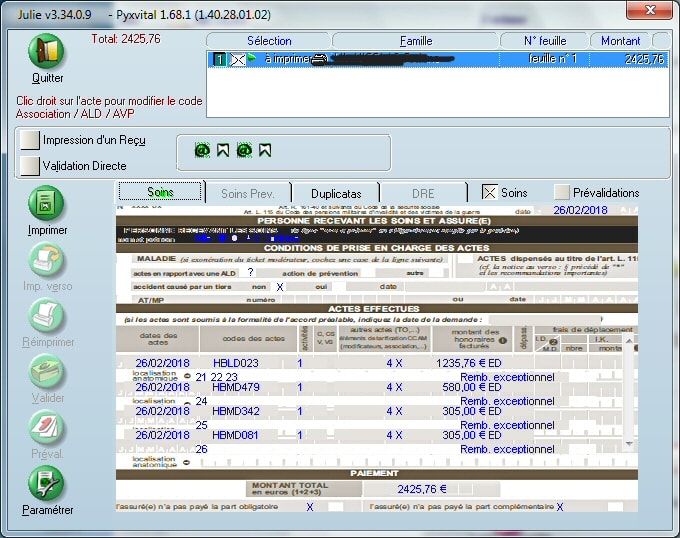680x538 pixels.
Task: Toggle the Impression d'un Reçu checkbox
Action: coord(30,140)
